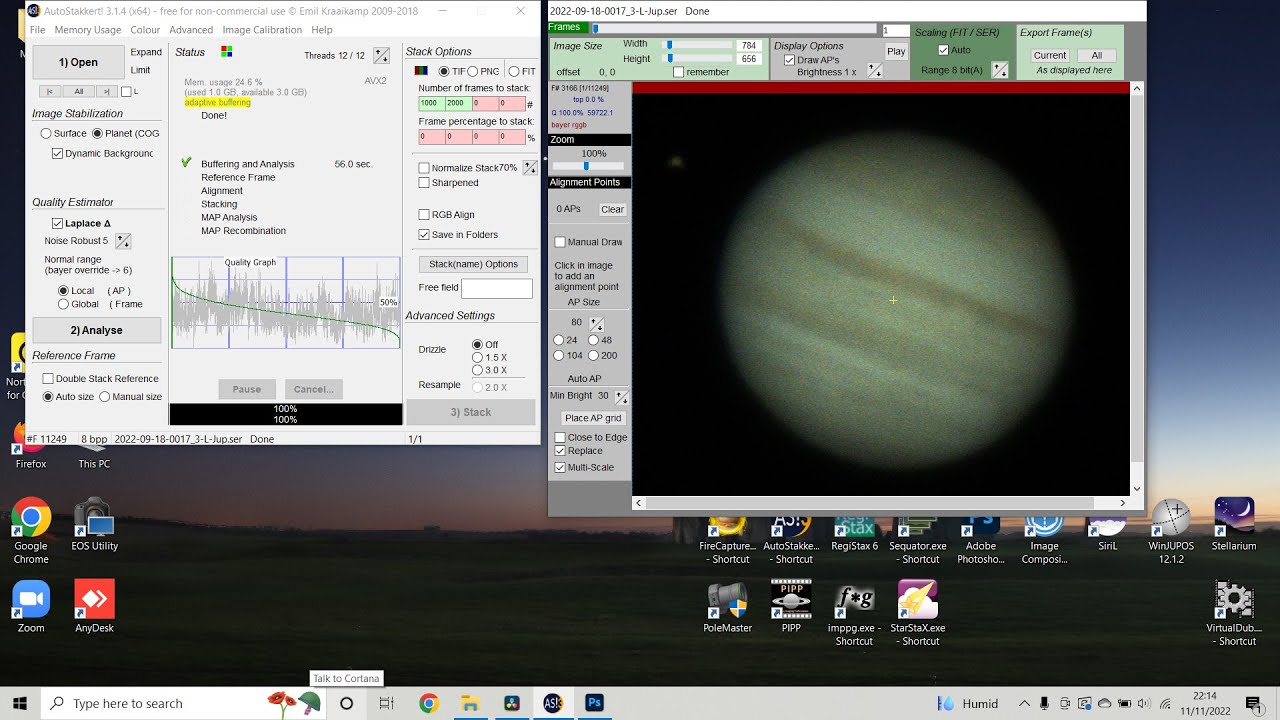
Task: Click DaVinci Resolve icon in taskbar
Action: tap(511, 703)
